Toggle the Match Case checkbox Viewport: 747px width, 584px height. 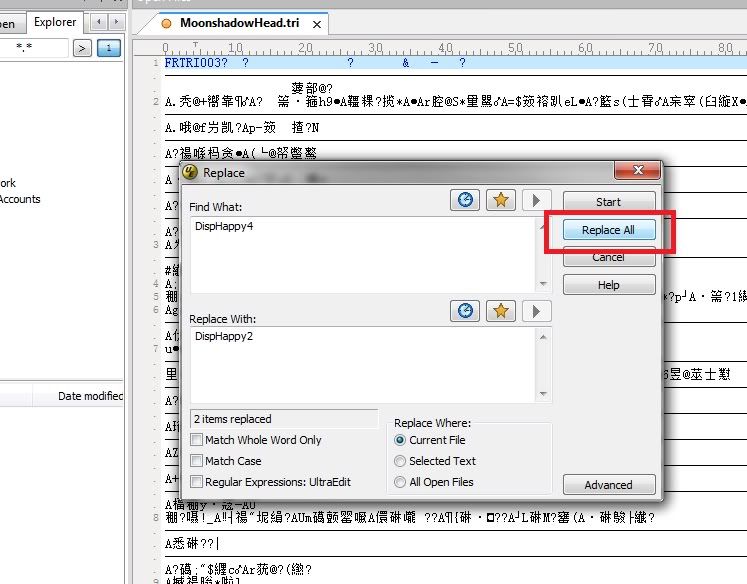tap(197, 461)
